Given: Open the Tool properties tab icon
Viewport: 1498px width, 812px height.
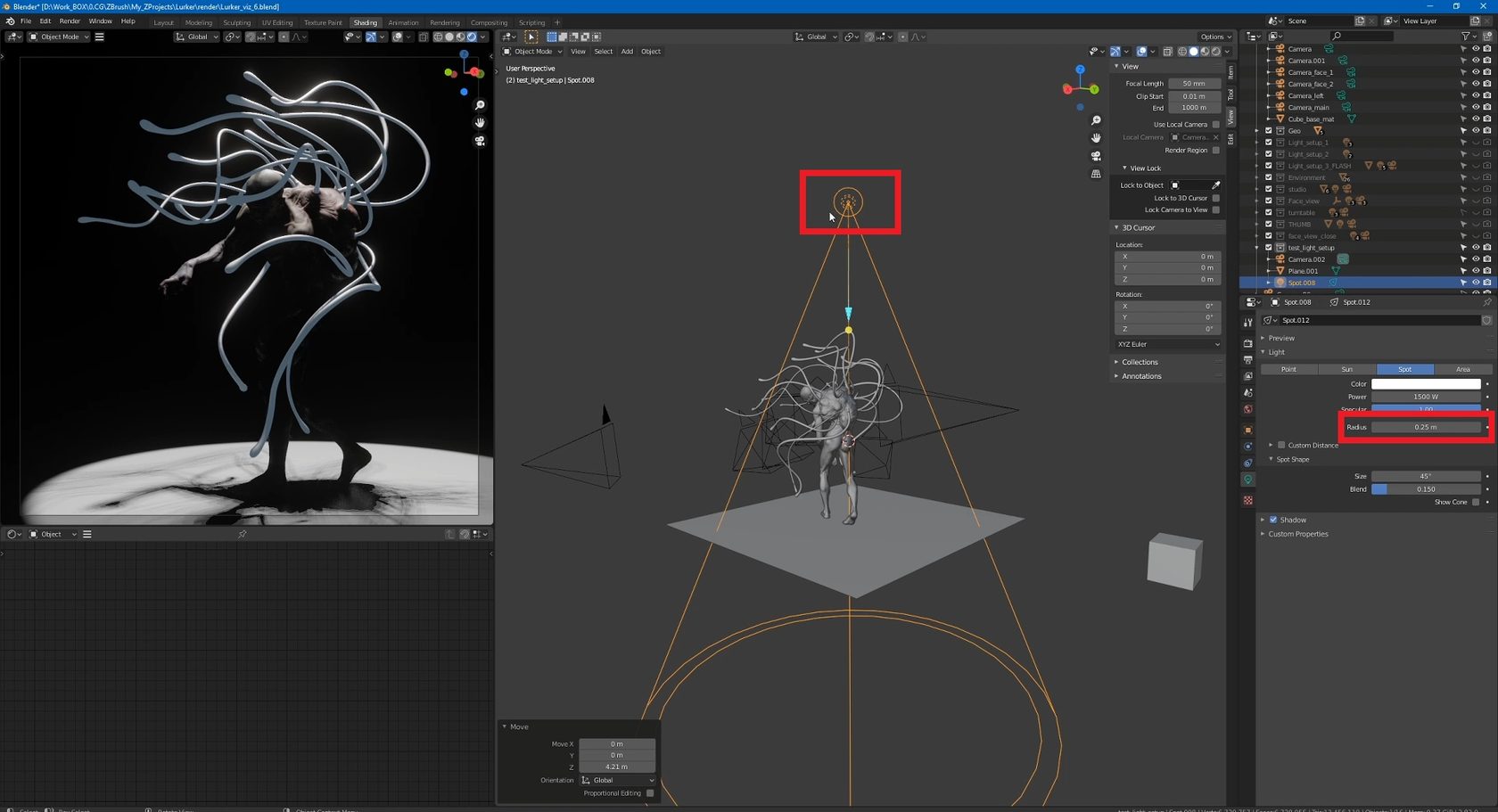Looking at the screenshot, I should click(x=1248, y=322).
